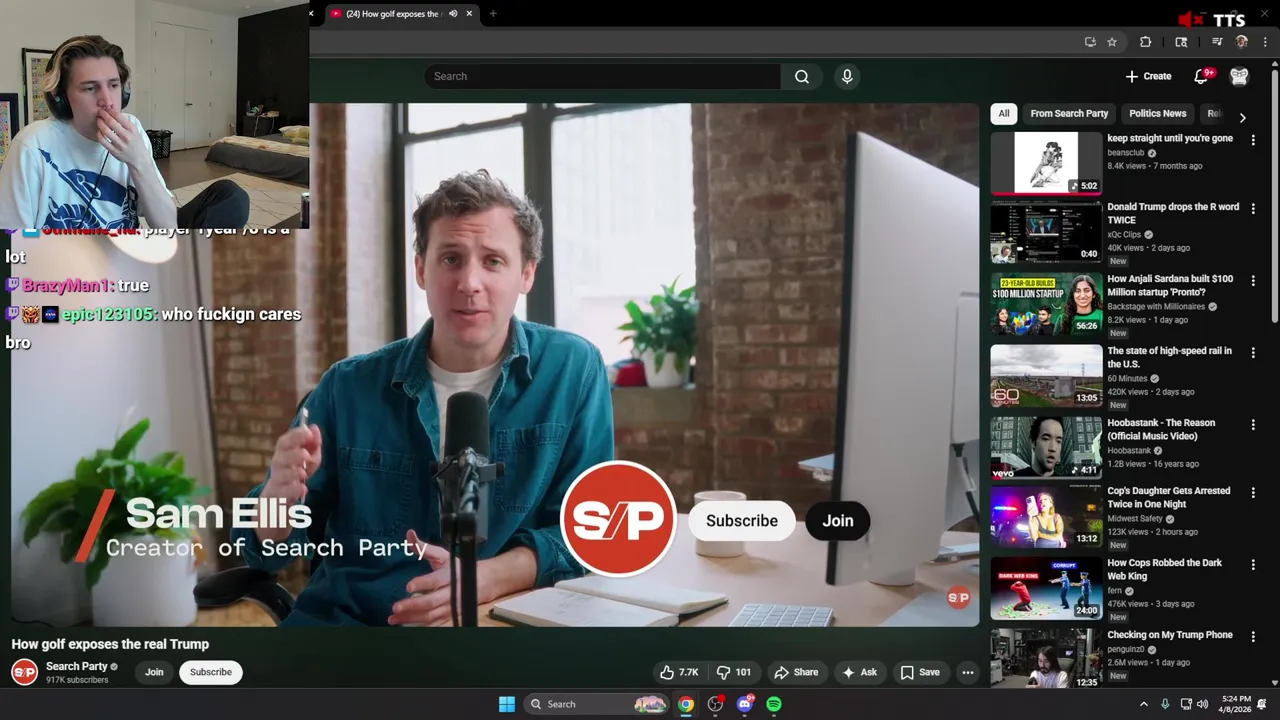Open 'How Cops Robbed the Dark Web King'
Image resolution: width=1280 pixels, height=720 pixels.
pos(1164,569)
